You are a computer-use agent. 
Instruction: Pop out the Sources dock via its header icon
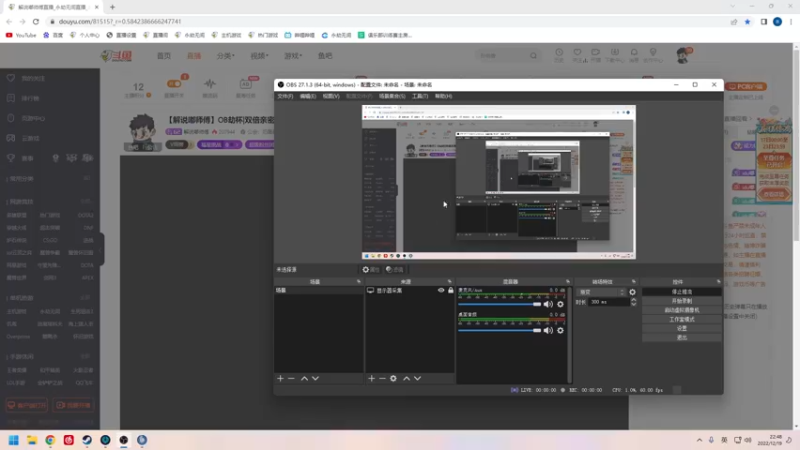pyautogui.click(x=449, y=282)
